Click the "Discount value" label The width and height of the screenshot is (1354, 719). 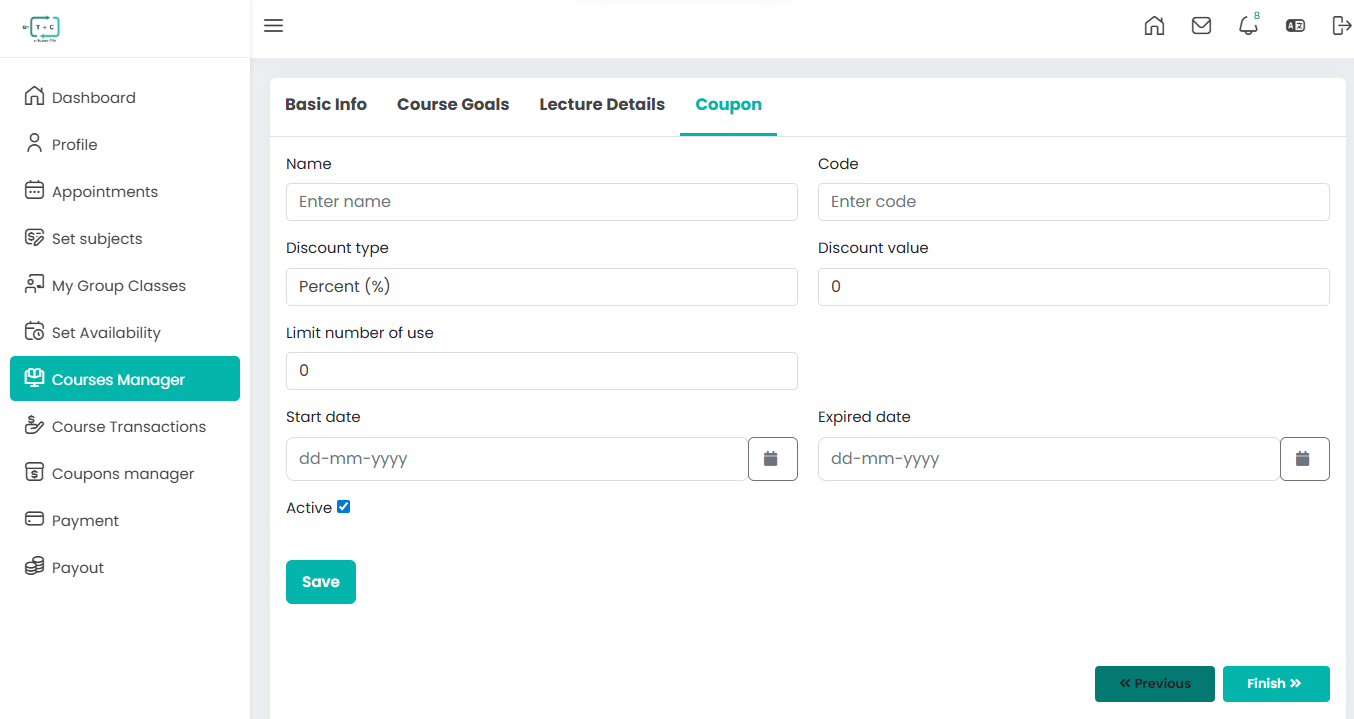873,248
